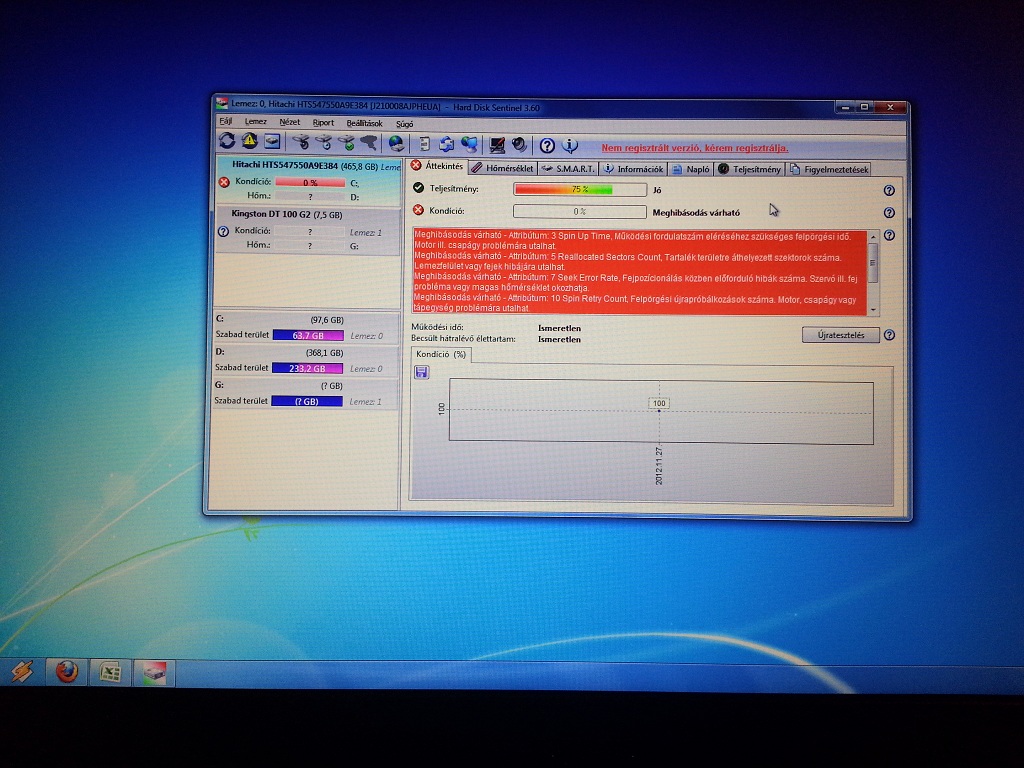
Task: Click the blue arrows window toolbar icon
Action: click(447, 144)
